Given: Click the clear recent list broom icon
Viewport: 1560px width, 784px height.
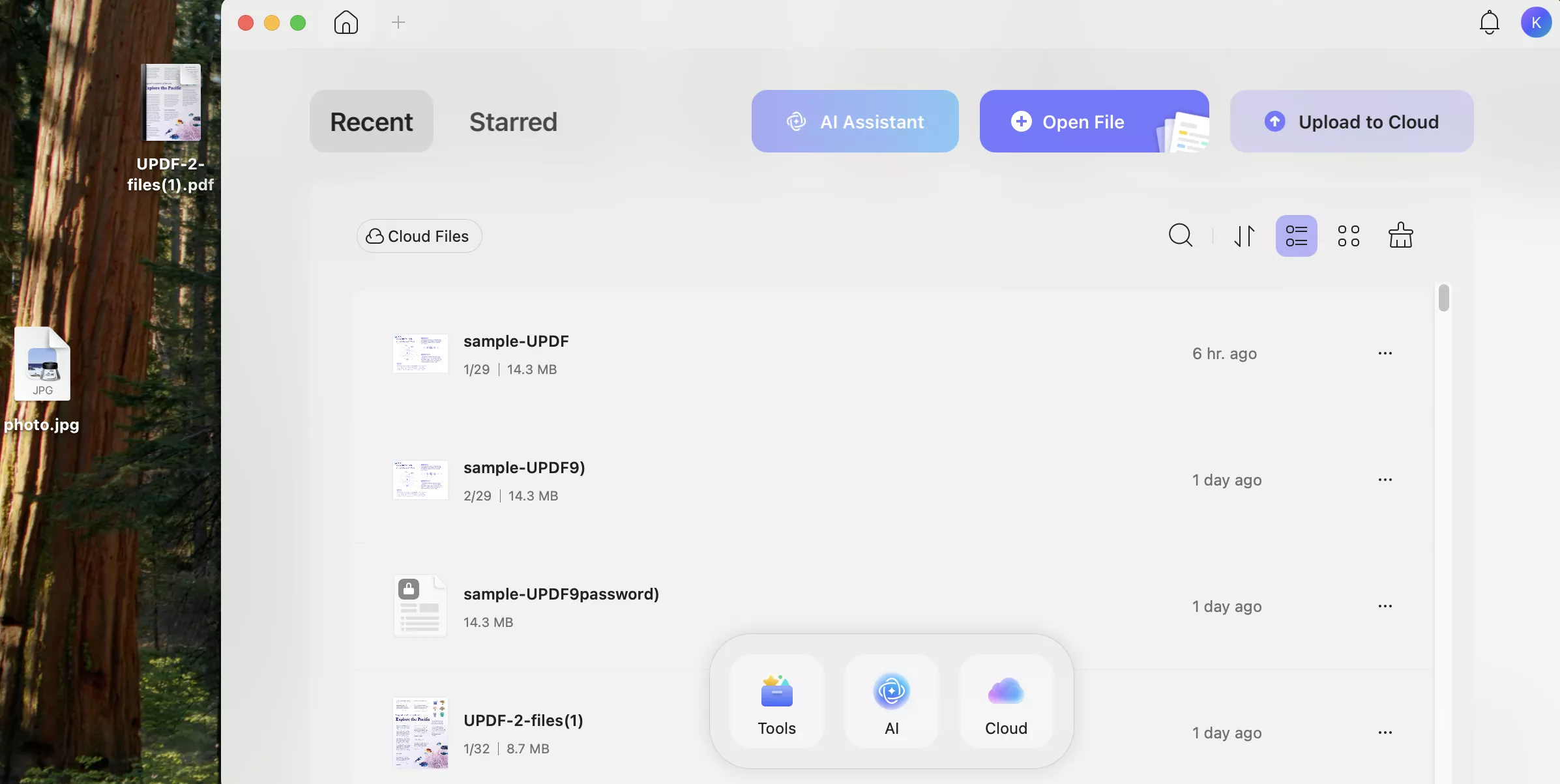Looking at the screenshot, I should pos(1400,235).
